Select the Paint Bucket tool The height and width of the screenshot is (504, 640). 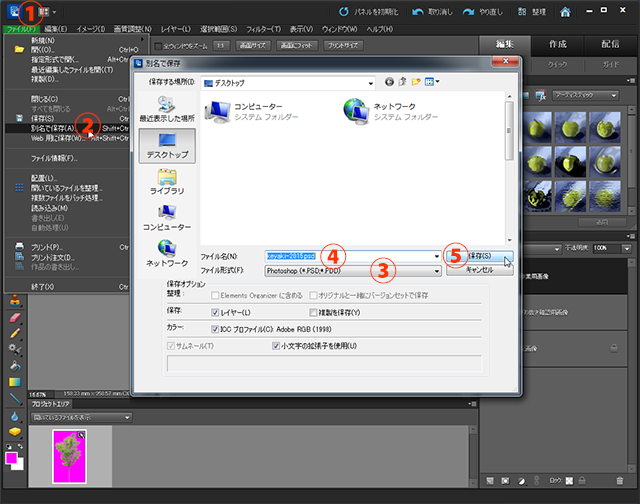[15, 366]
